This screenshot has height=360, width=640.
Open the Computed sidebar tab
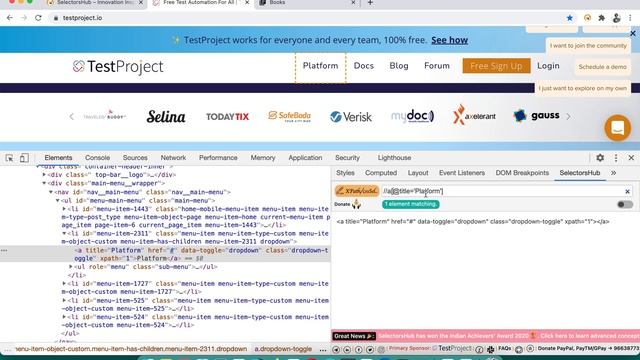point(381,173)
